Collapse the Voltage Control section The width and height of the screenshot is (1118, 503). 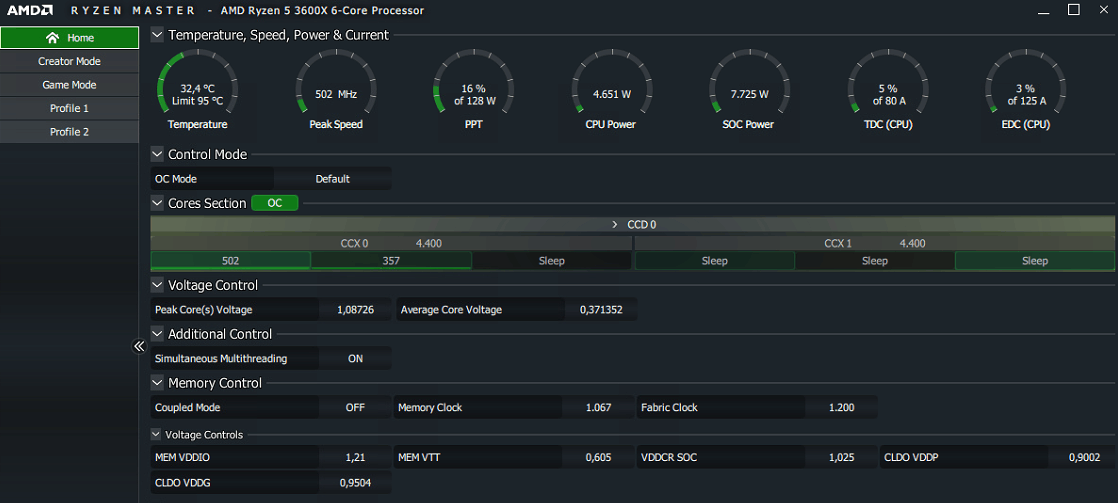[x=157, y=285]
